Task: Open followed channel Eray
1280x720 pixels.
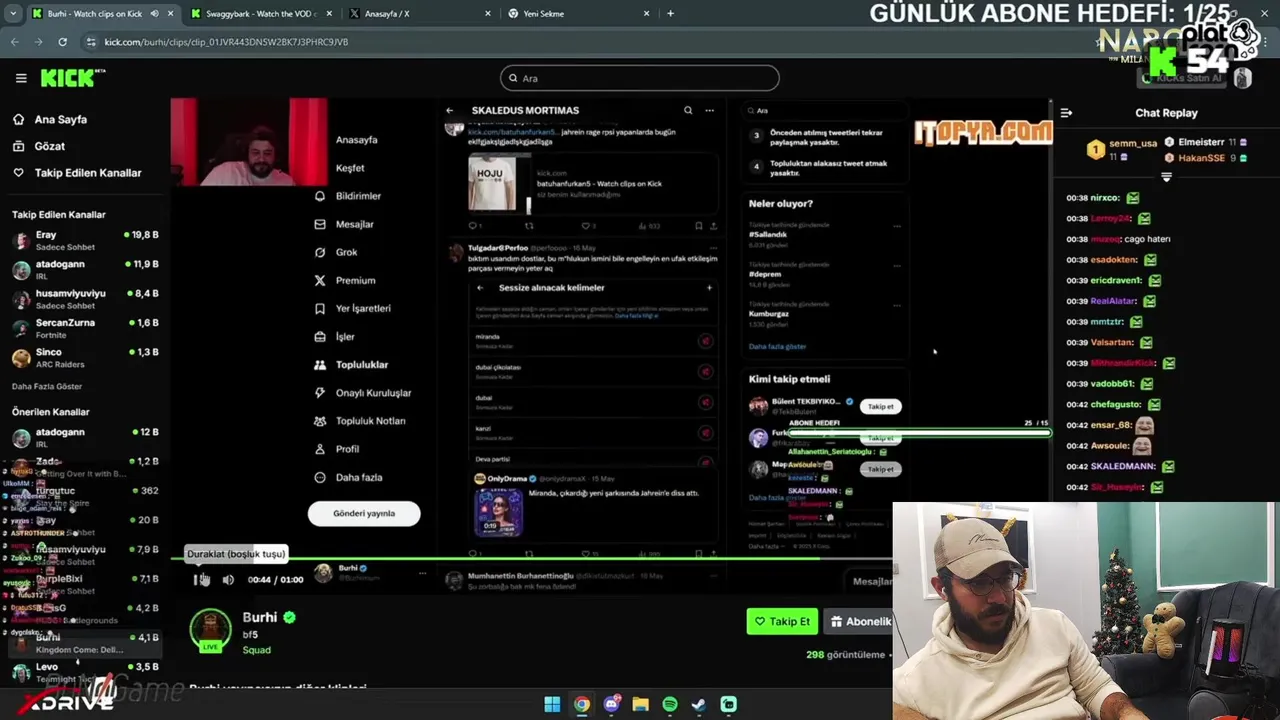Action: click(85, 240)
